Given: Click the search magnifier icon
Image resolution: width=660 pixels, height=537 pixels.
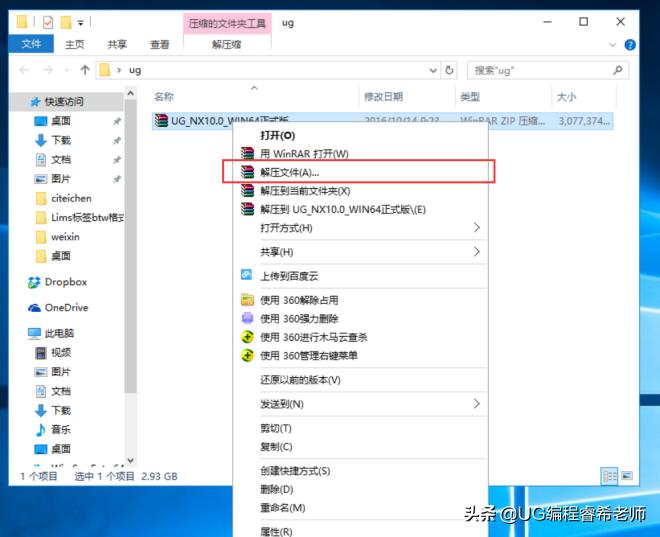Looking at the screenshot, I should pyautogui.click(x=617, y=70).
